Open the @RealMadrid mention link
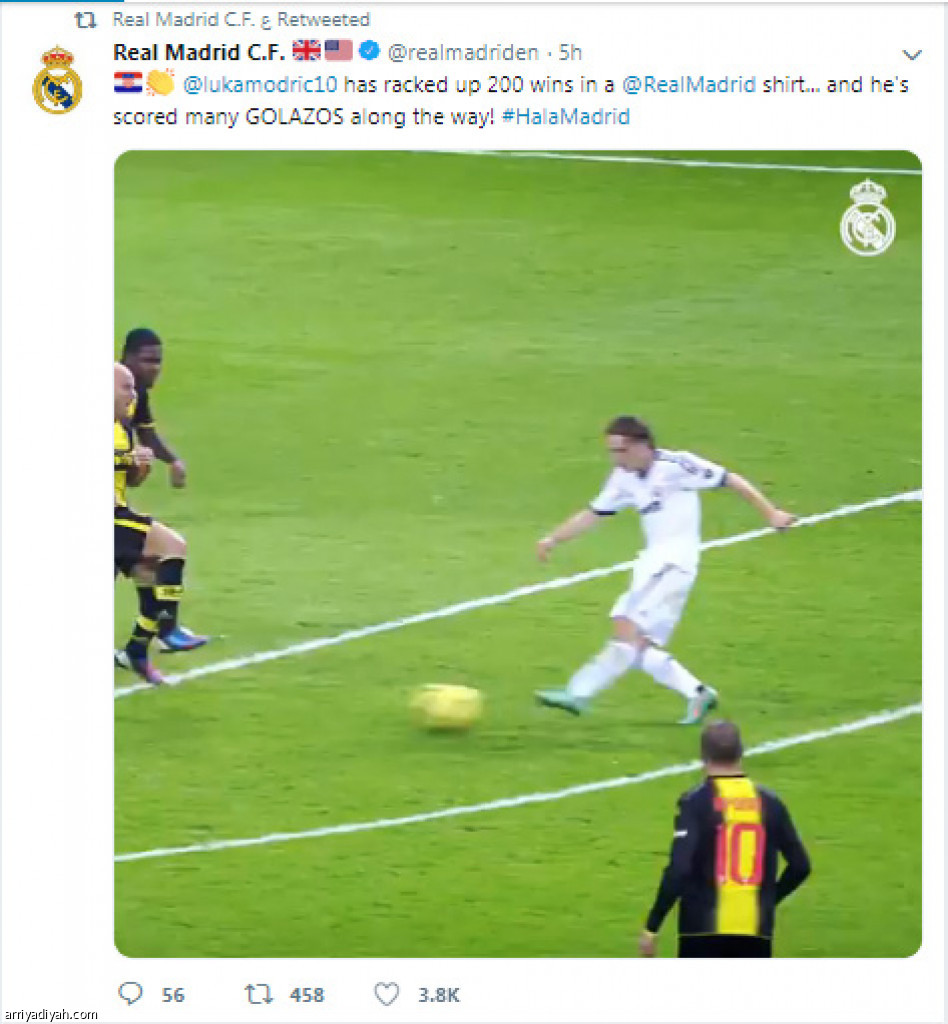The height and width of the screenshot is (1024, 948). click(x=689, y=84)
